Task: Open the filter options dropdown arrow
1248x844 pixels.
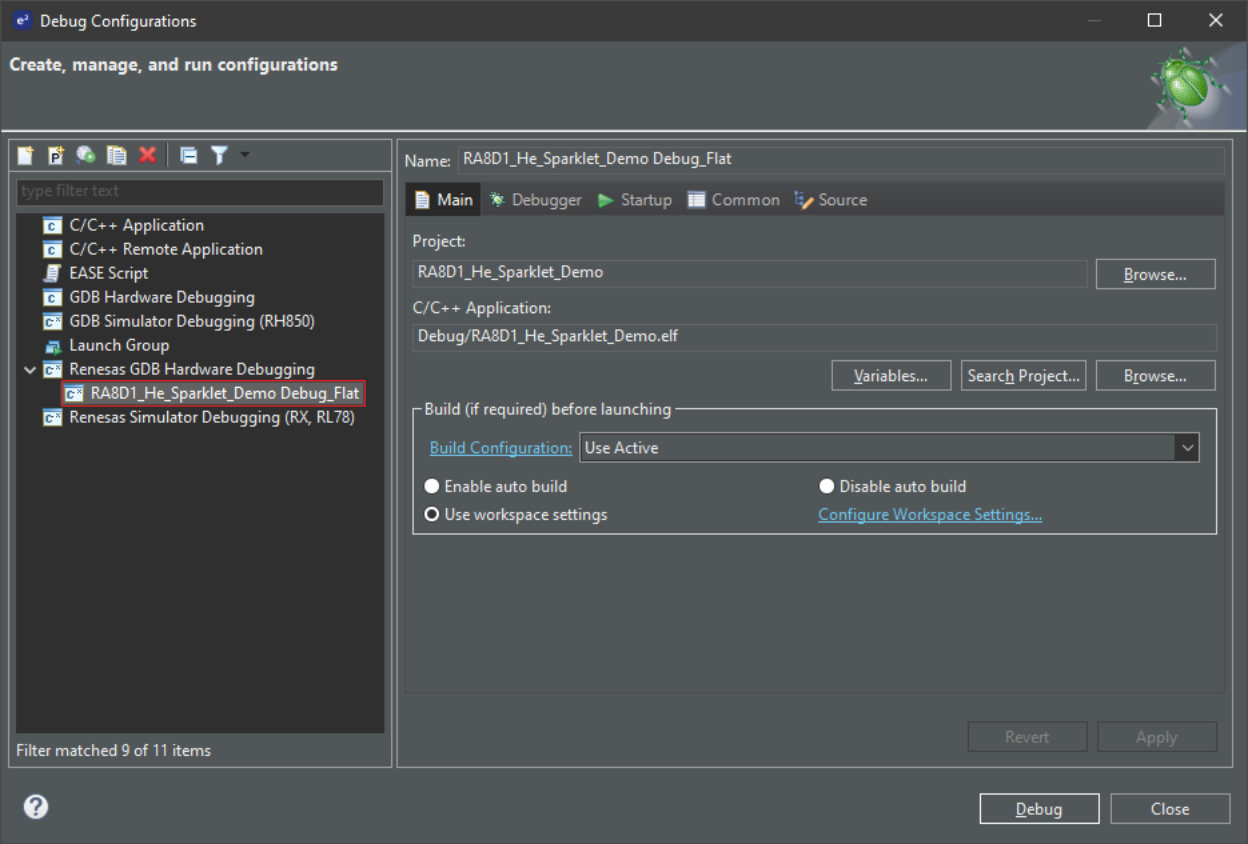Action: tap(245, 155)
